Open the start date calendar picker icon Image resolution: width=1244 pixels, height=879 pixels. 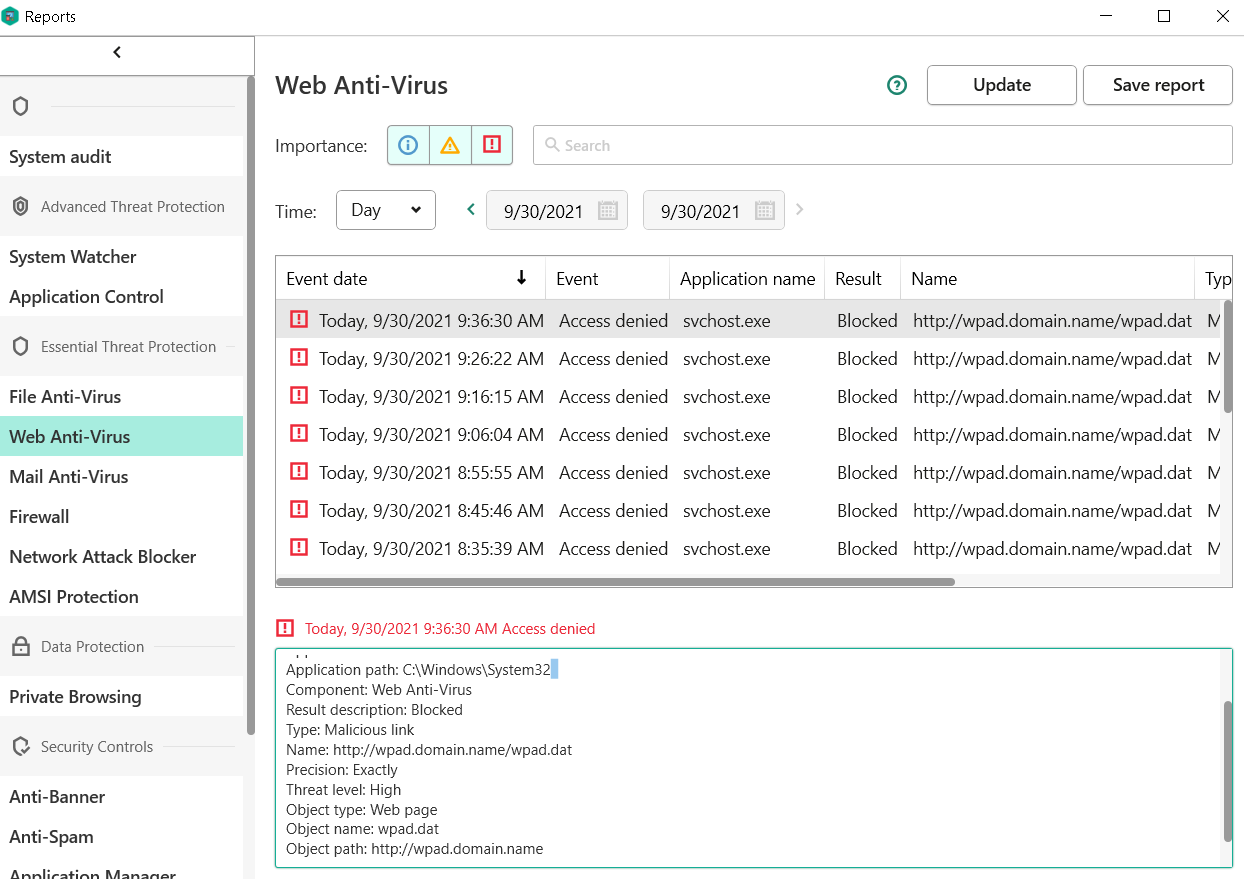[607, 211]
